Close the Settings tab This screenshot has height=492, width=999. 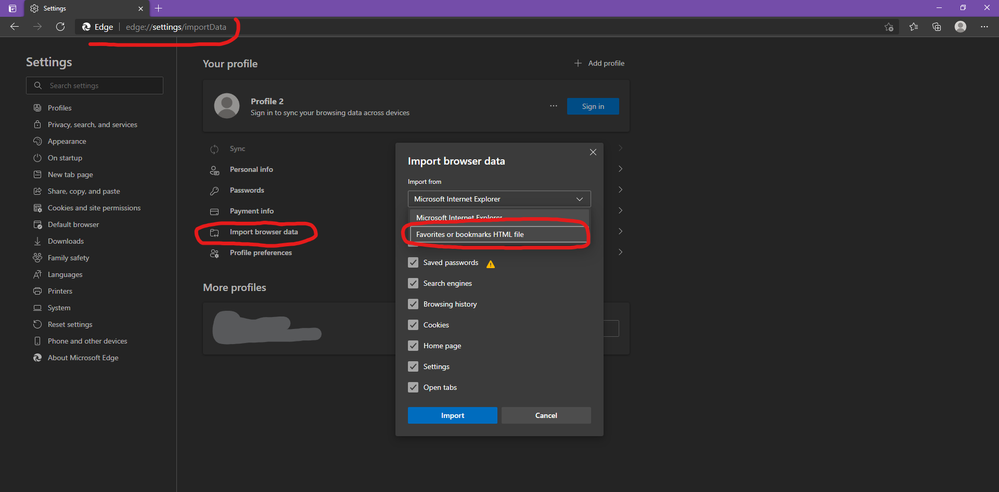tap(140, 8)
